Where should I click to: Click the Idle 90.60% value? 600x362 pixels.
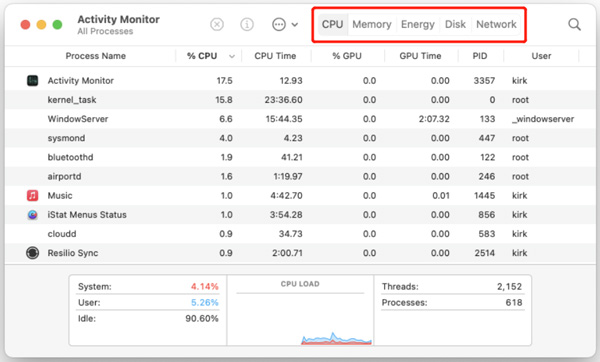pyautogui.click(x=202, y=319)
